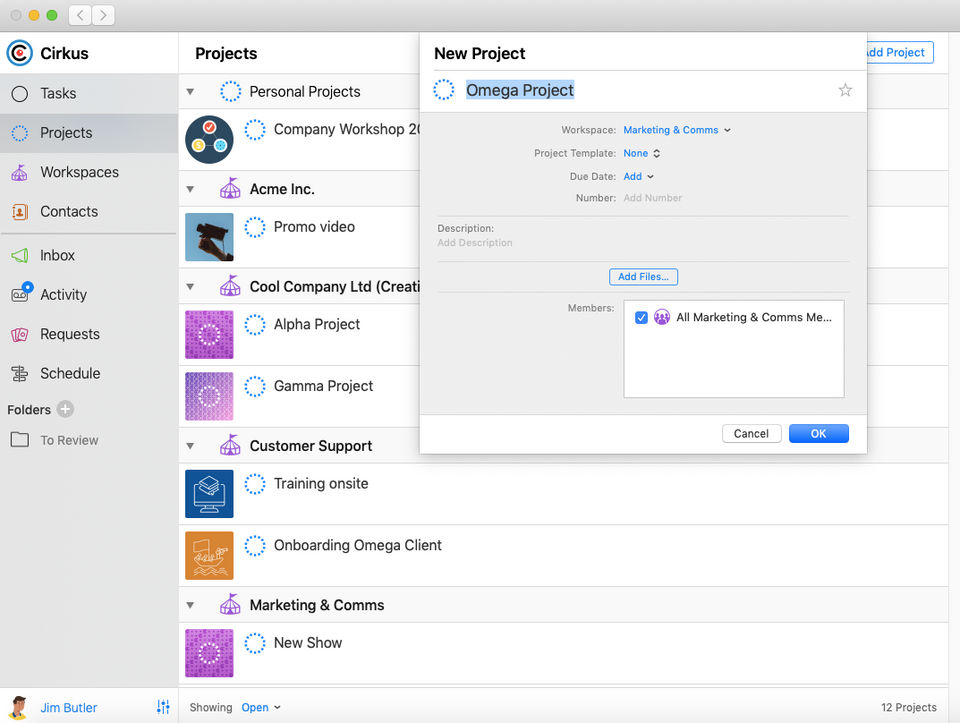This screenshot has width=960, height=723.
Task: Toggle status circle of Training onsite
Action: tap(255, 484)
